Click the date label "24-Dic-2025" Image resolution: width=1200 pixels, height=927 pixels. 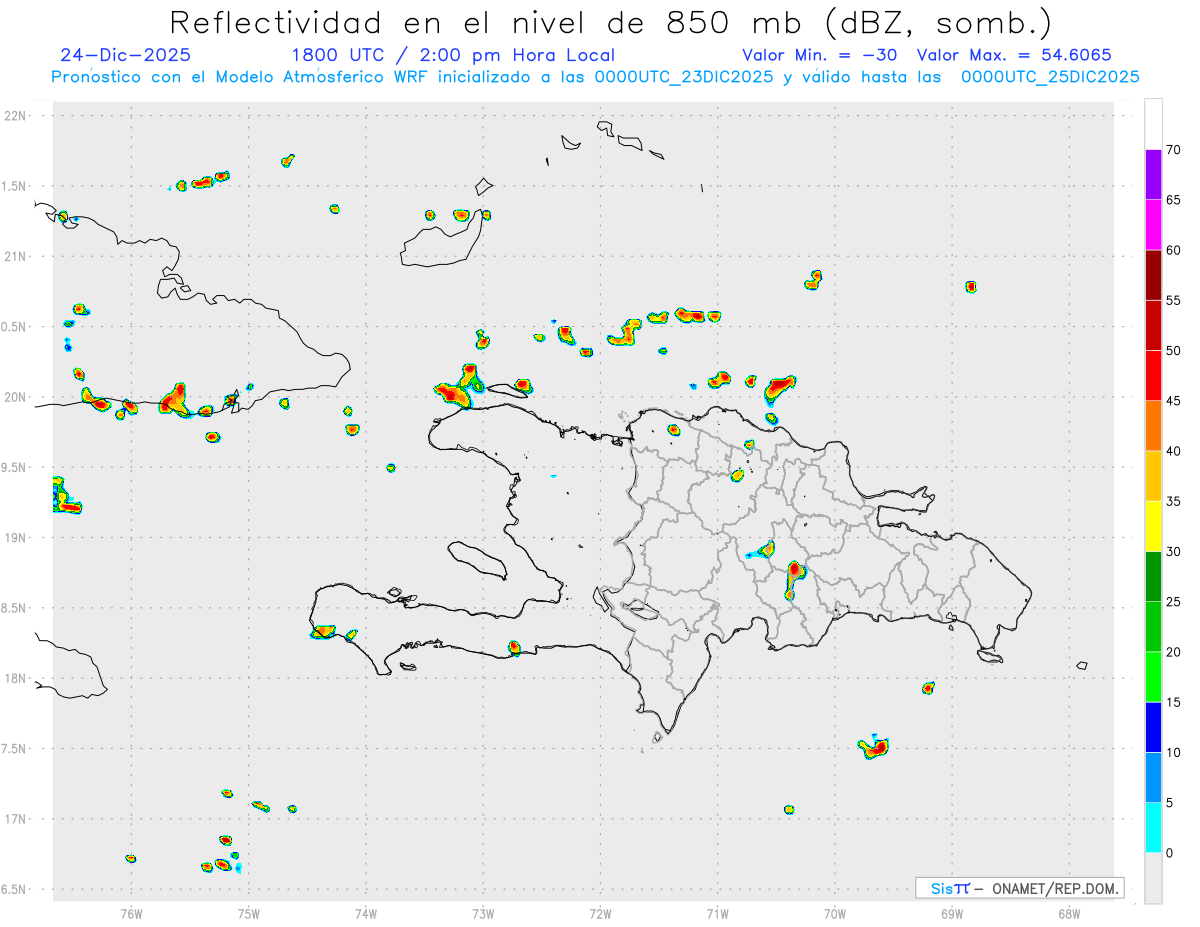click(125, 55)
